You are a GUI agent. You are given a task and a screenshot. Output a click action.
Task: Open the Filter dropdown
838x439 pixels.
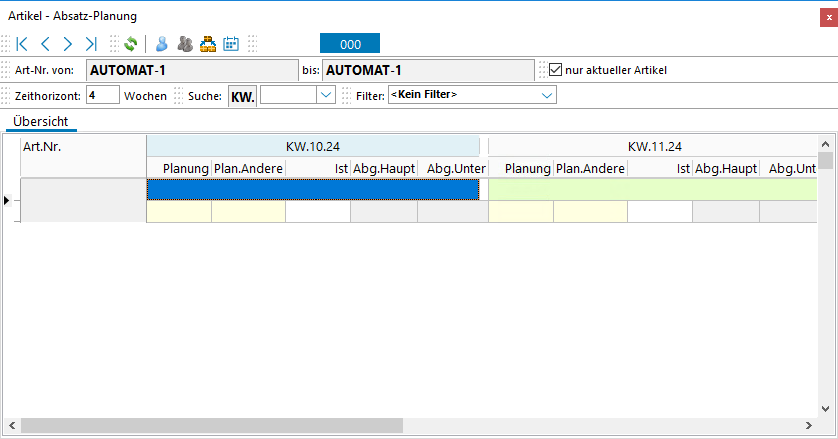547,95
